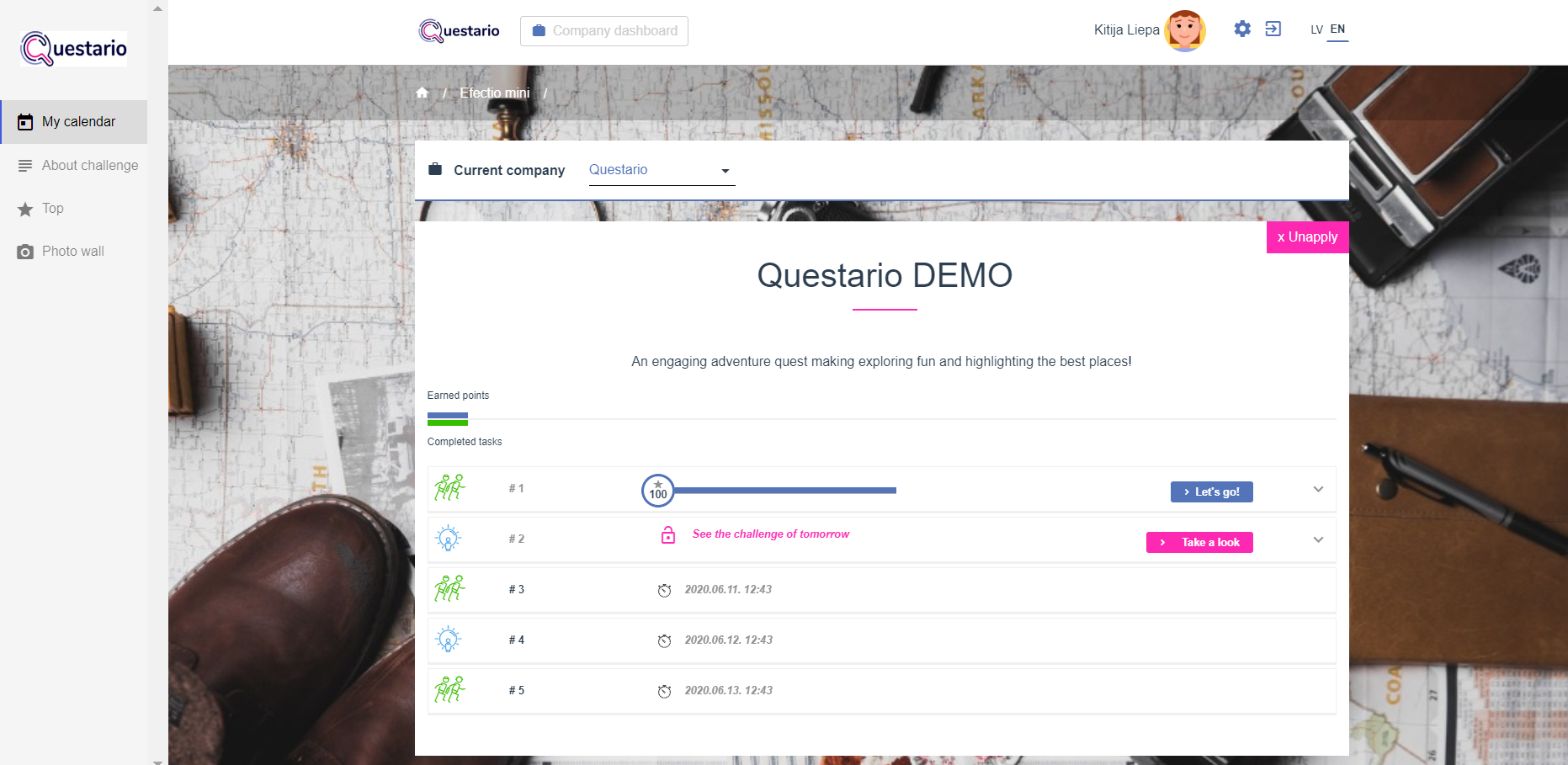Click Take a look on task #2

click(1199, 543)
